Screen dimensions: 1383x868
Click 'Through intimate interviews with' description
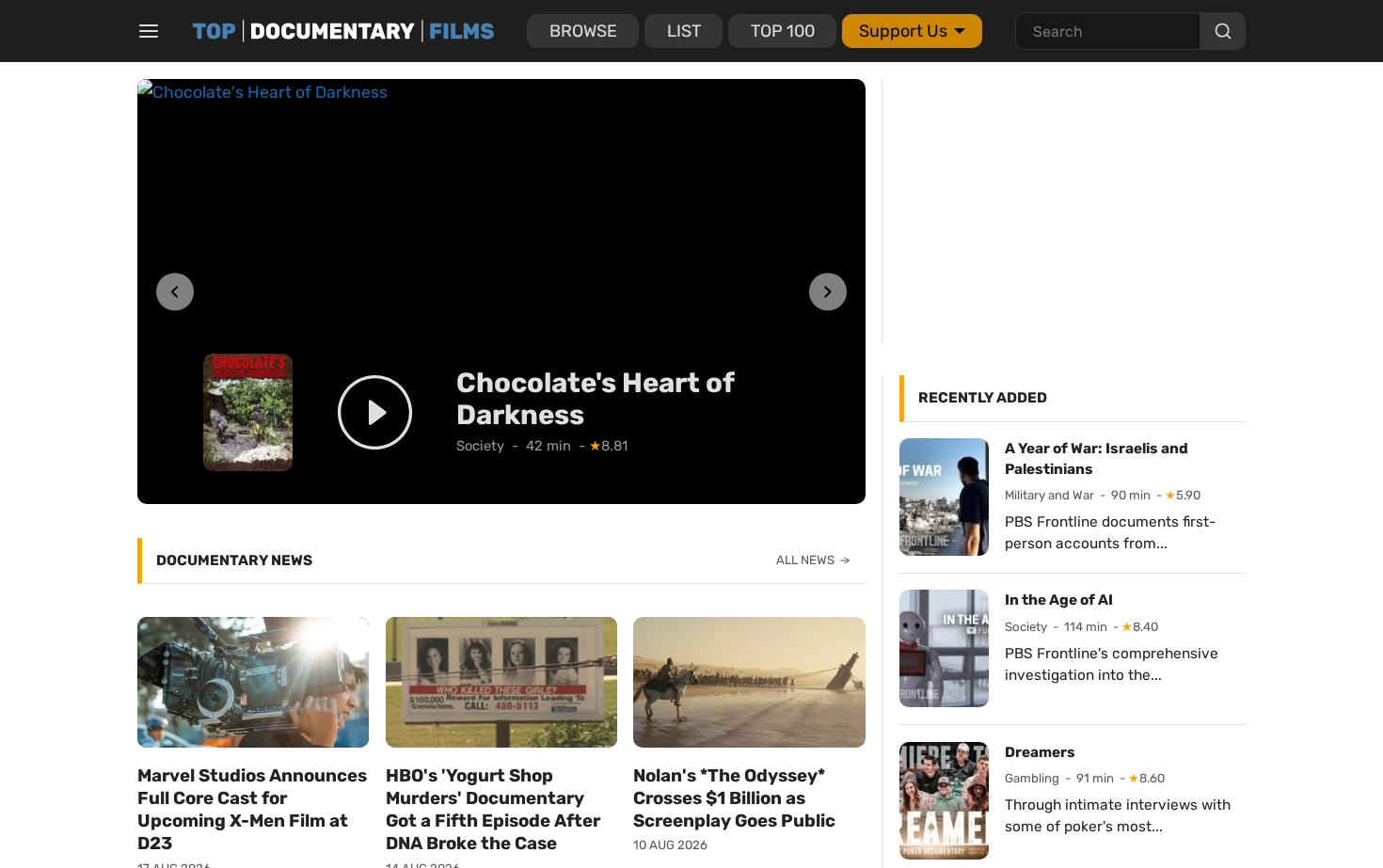click(x=1118, y=815)
